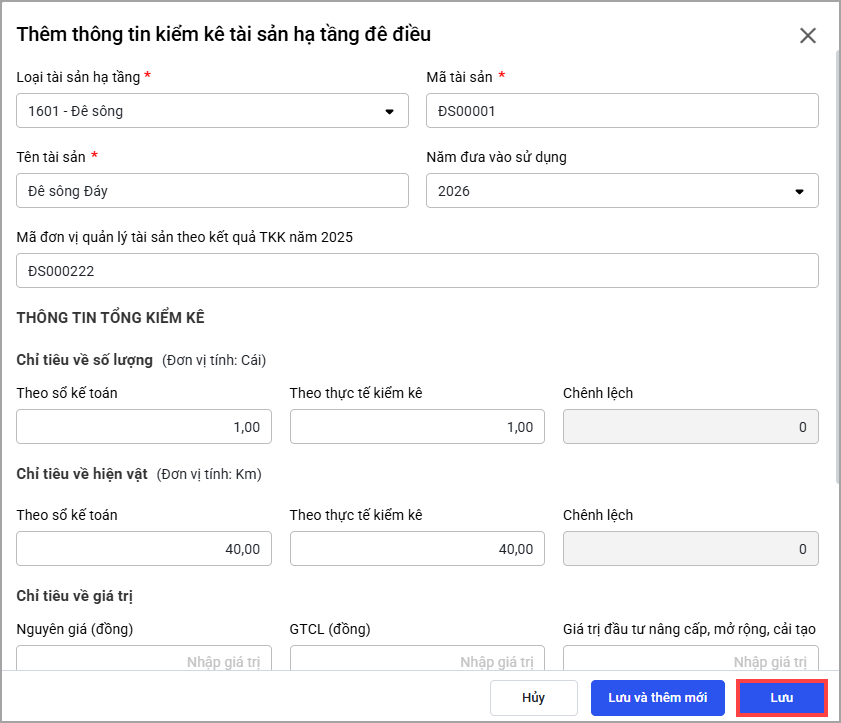Focus Theo thực tế kiểm kê field for Km

[x=417, y=549]
